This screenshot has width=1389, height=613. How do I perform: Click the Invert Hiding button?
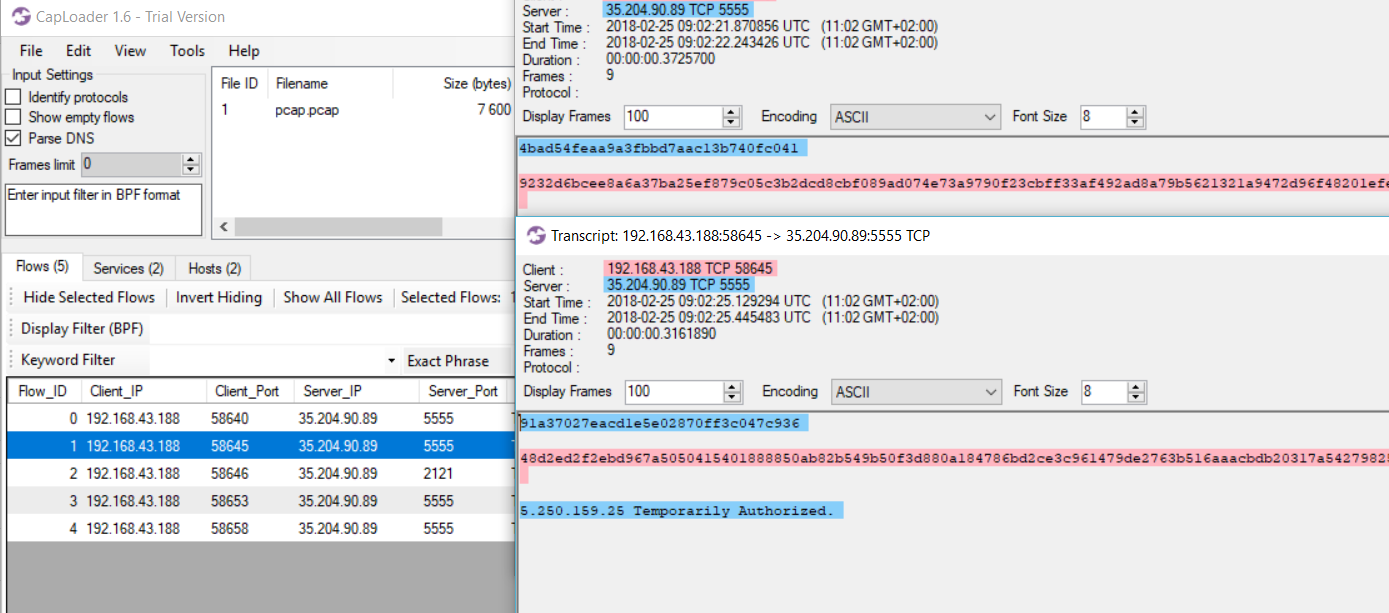[219, 297]
